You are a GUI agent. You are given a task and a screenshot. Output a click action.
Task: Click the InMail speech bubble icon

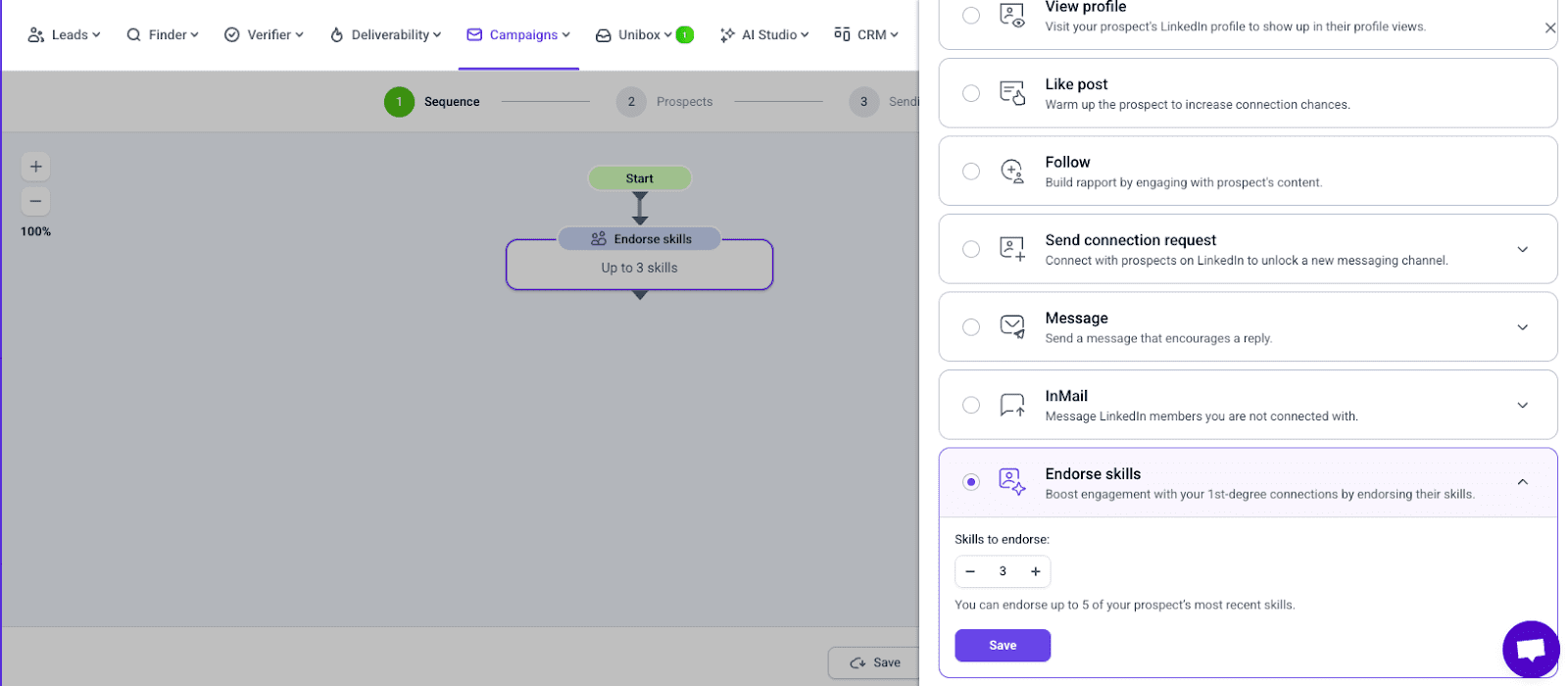coord(1012,405)
